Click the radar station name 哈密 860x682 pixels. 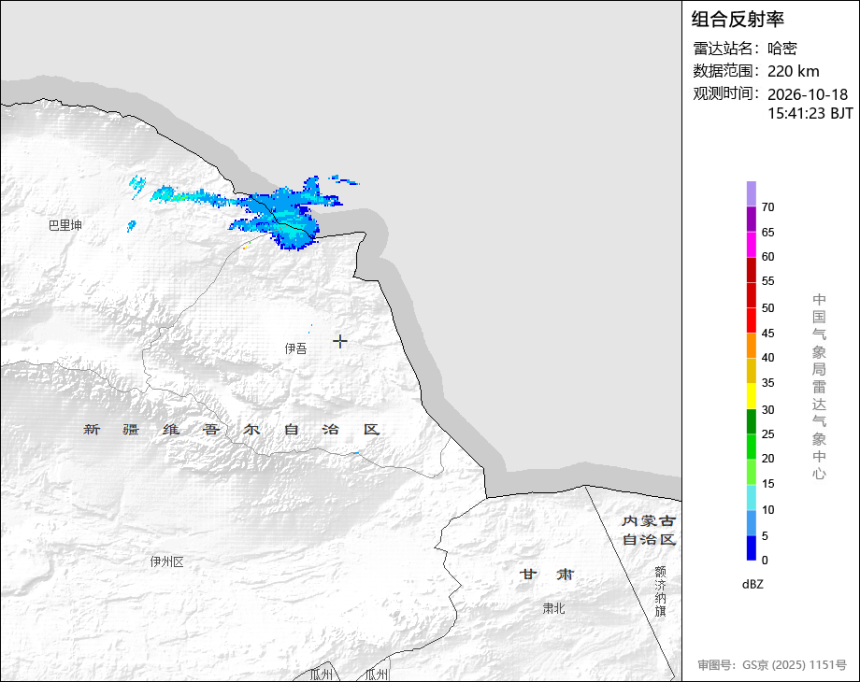point(782,48)
